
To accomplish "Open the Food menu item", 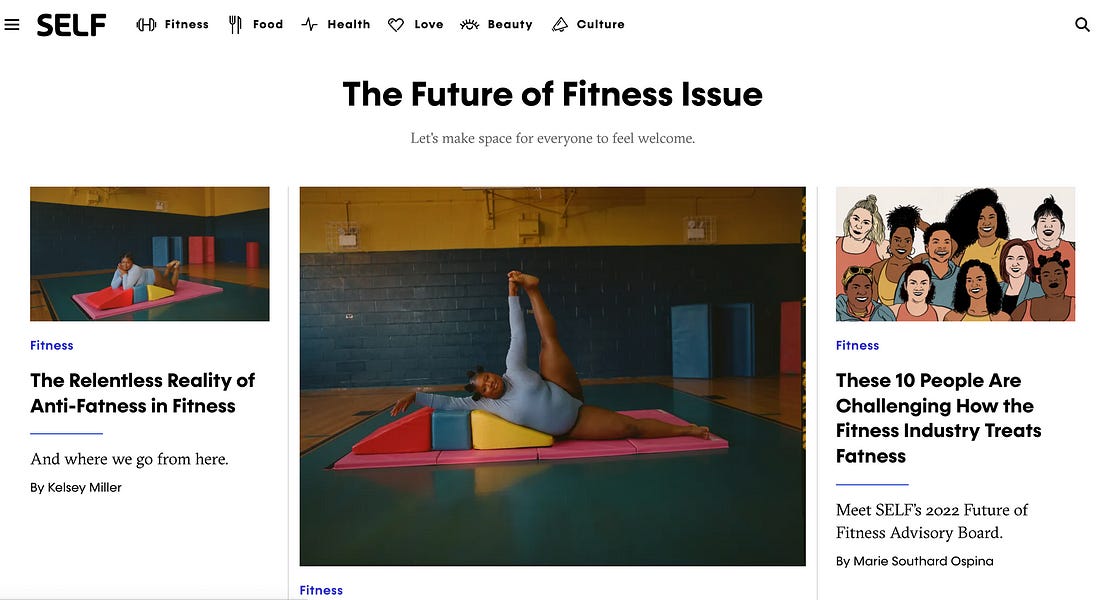I will (x=268, y=25).
